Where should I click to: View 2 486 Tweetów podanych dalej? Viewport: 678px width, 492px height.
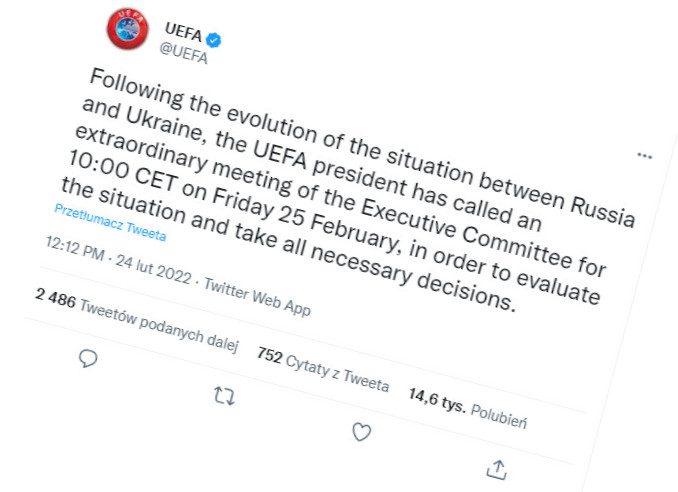pos(137,321)
